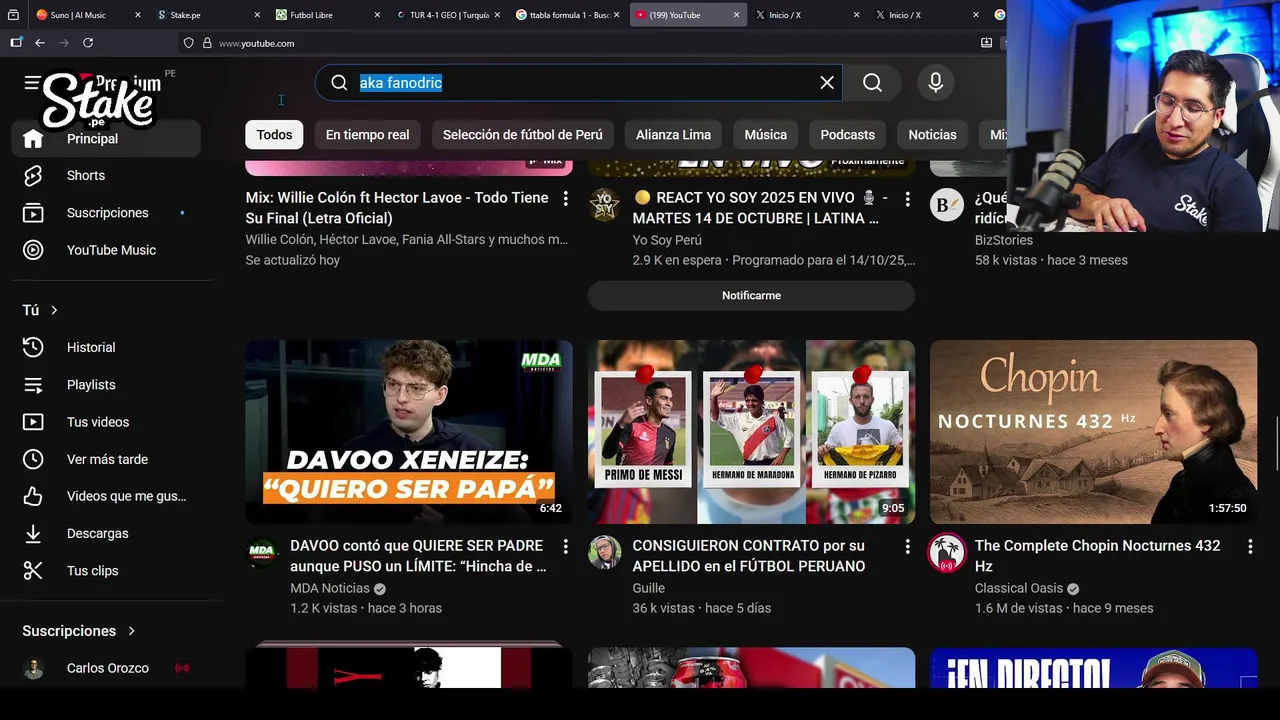Open The Complete Chopin Nocturnes 432 Hz title
Viewport: 1280px width, 720px height.
(x=1098, y=556)
